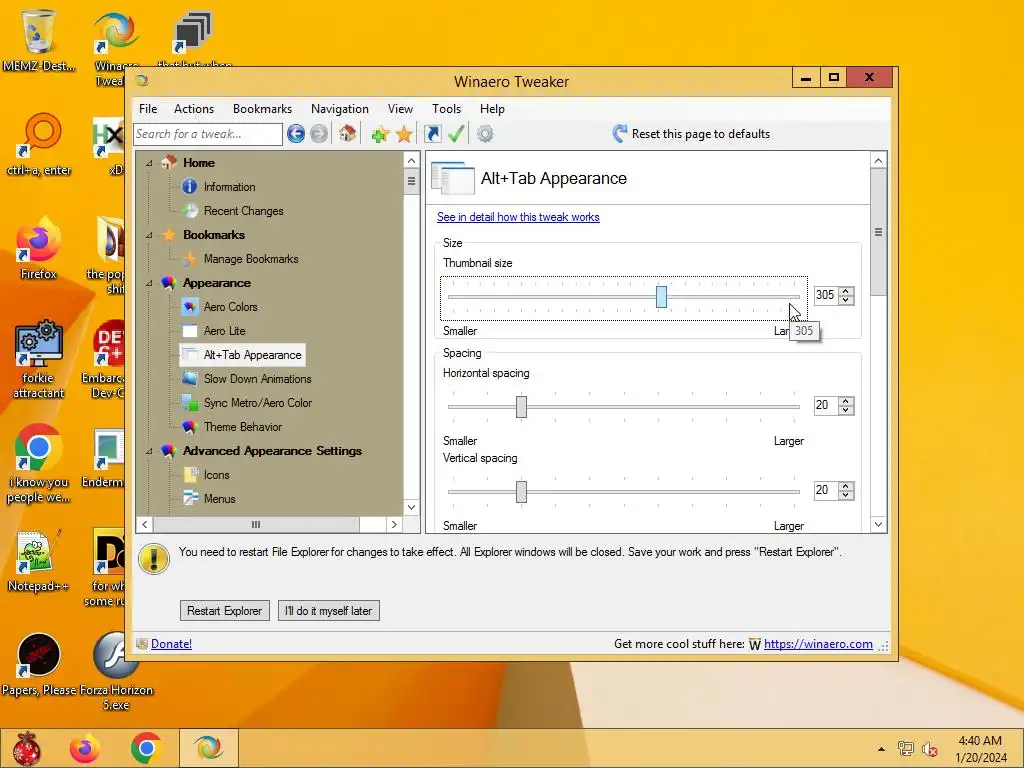Select Sync Metro/Aero Color tweak
1024x768 pixels.
click(257, 403)
